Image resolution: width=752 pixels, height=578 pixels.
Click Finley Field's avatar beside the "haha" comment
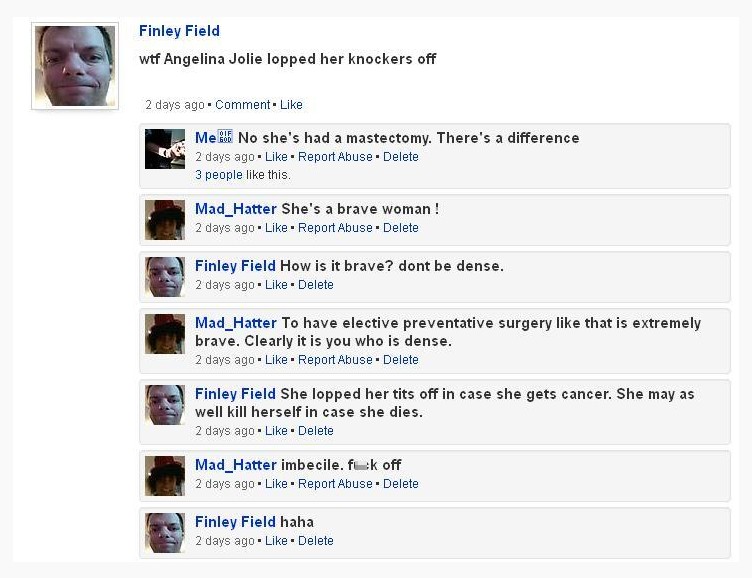(165, 532)
